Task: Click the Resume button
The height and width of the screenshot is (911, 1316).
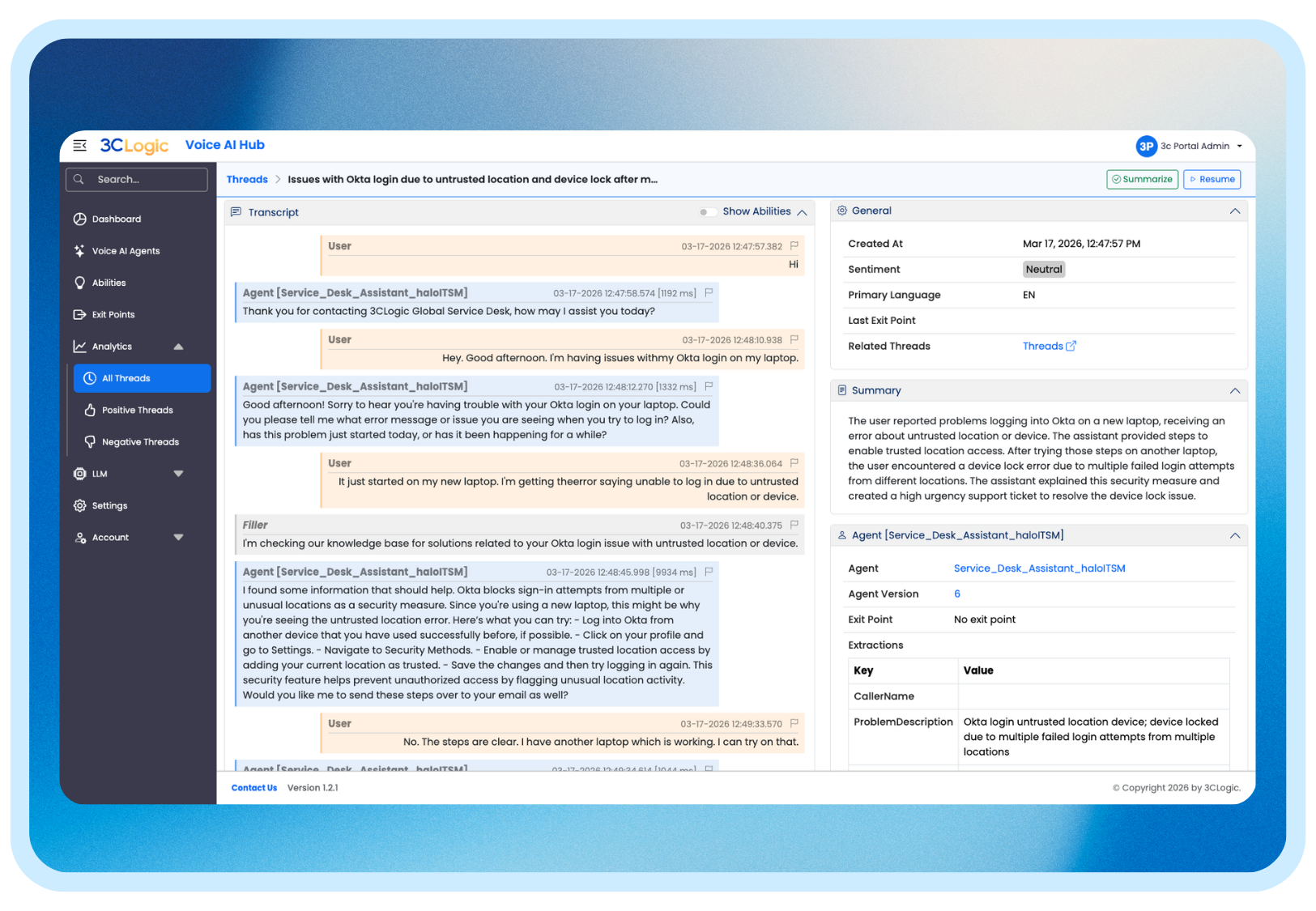Action: (x=1212, y=179)
